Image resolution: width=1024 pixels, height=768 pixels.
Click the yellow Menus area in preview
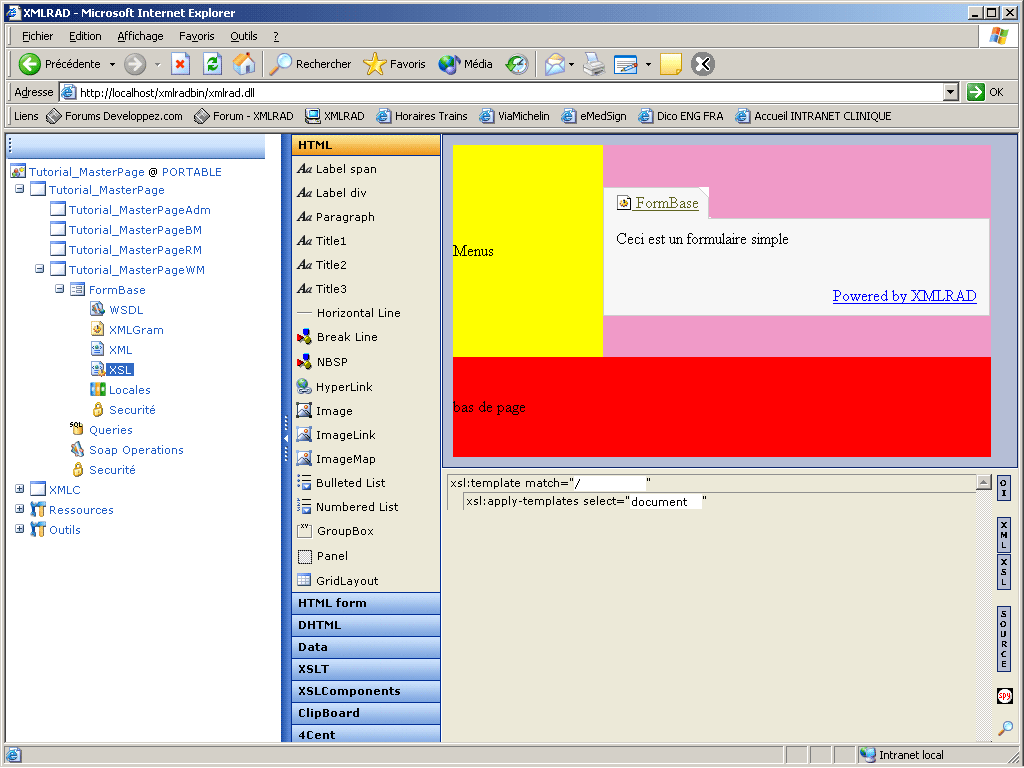pos(528,251)
